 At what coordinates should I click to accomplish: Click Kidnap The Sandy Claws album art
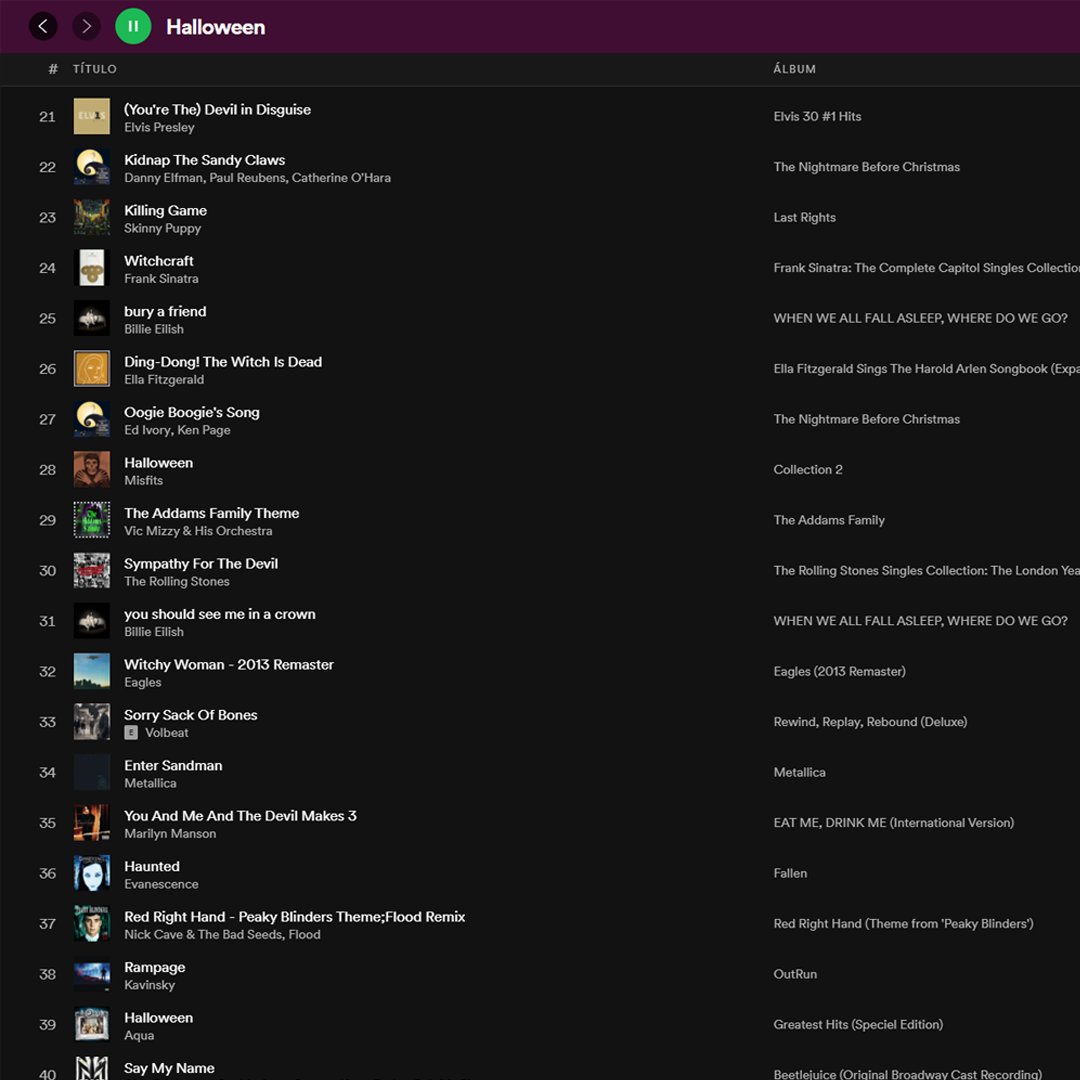click(x=92, y=167)
